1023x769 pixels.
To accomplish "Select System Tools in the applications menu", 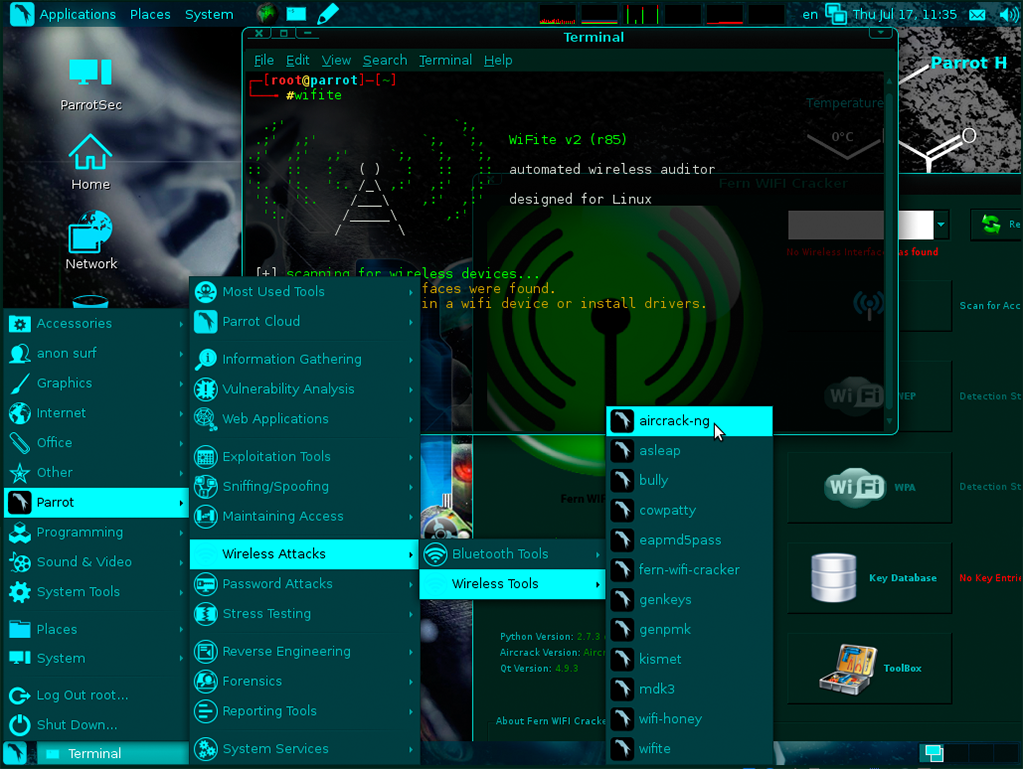I will coord(96,592).
